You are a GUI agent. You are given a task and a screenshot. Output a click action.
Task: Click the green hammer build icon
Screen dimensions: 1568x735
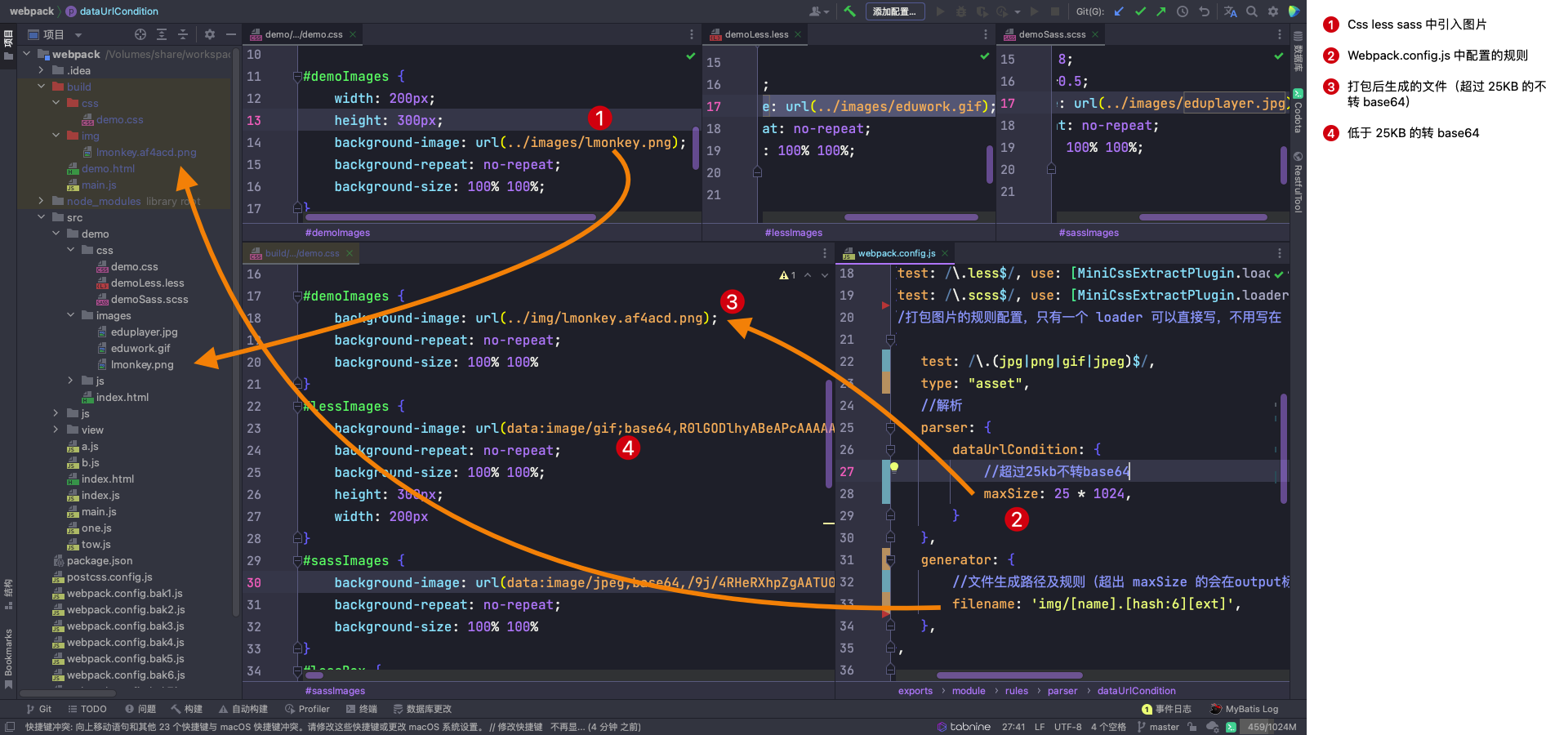pos(850,11)
